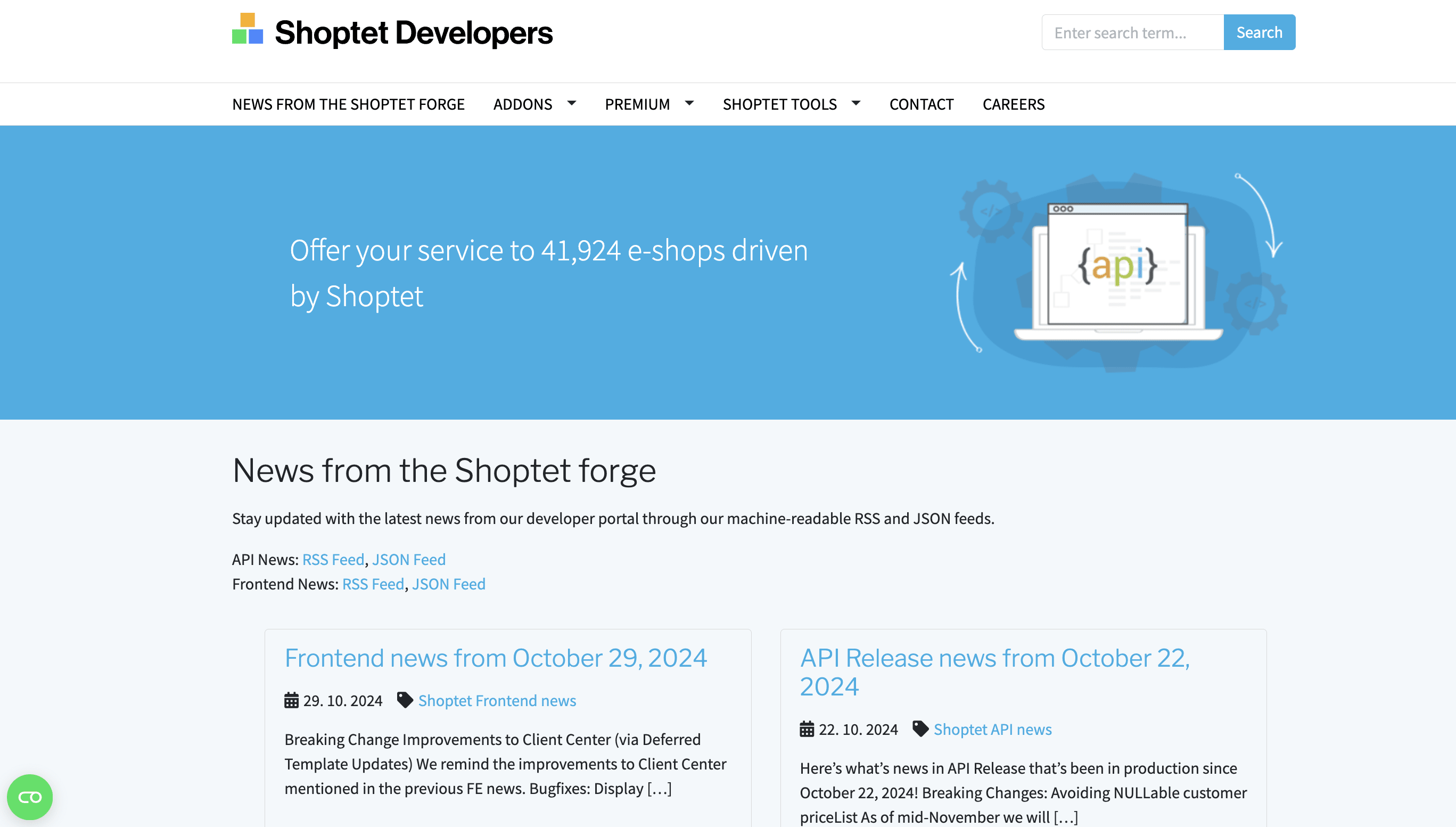Click the 'Here's what's news in API Release' excerpt
The width and height of the screenshot is (1456, 827).
point(1023,793)
